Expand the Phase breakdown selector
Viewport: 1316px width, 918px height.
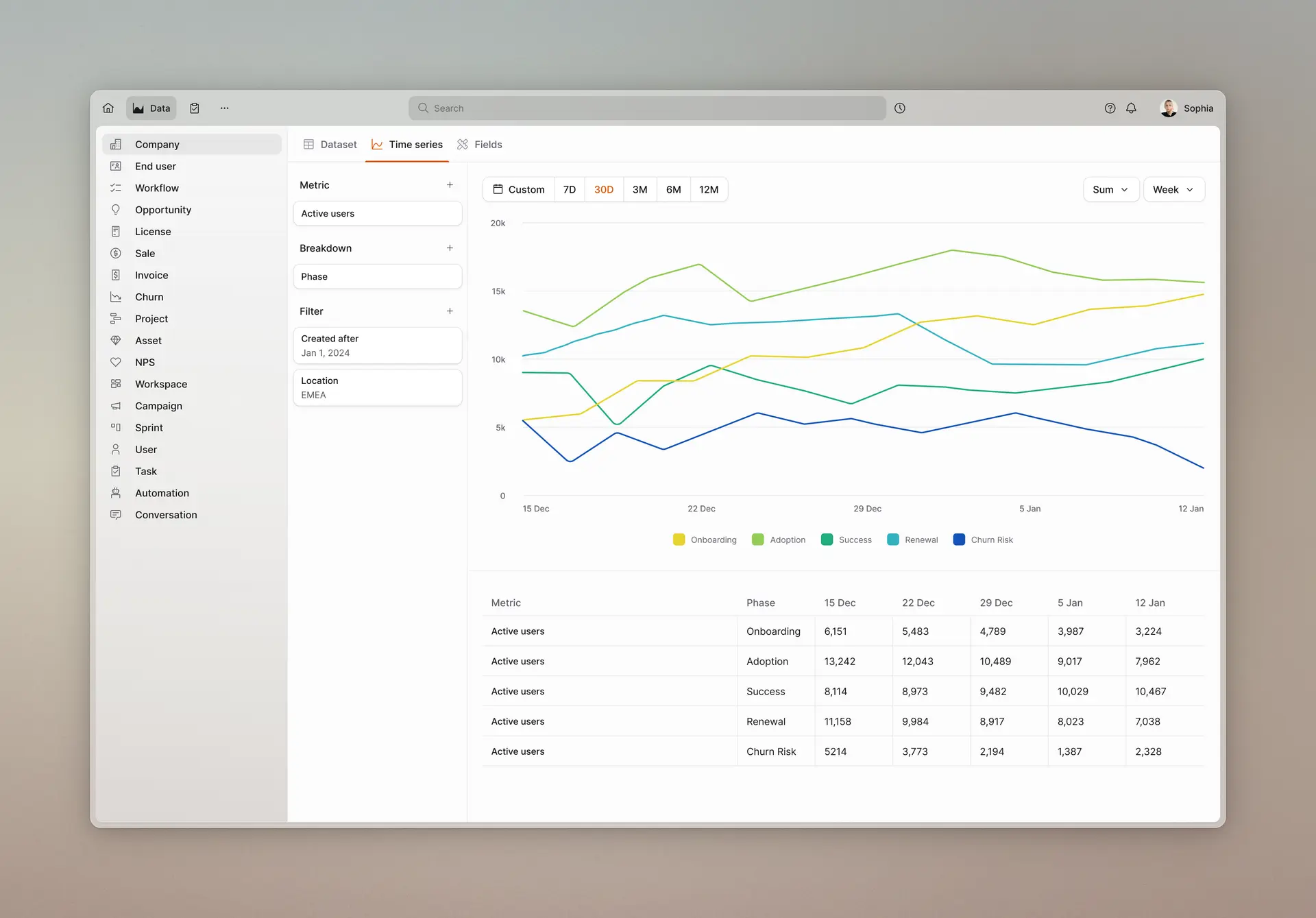tap(377, 276)
